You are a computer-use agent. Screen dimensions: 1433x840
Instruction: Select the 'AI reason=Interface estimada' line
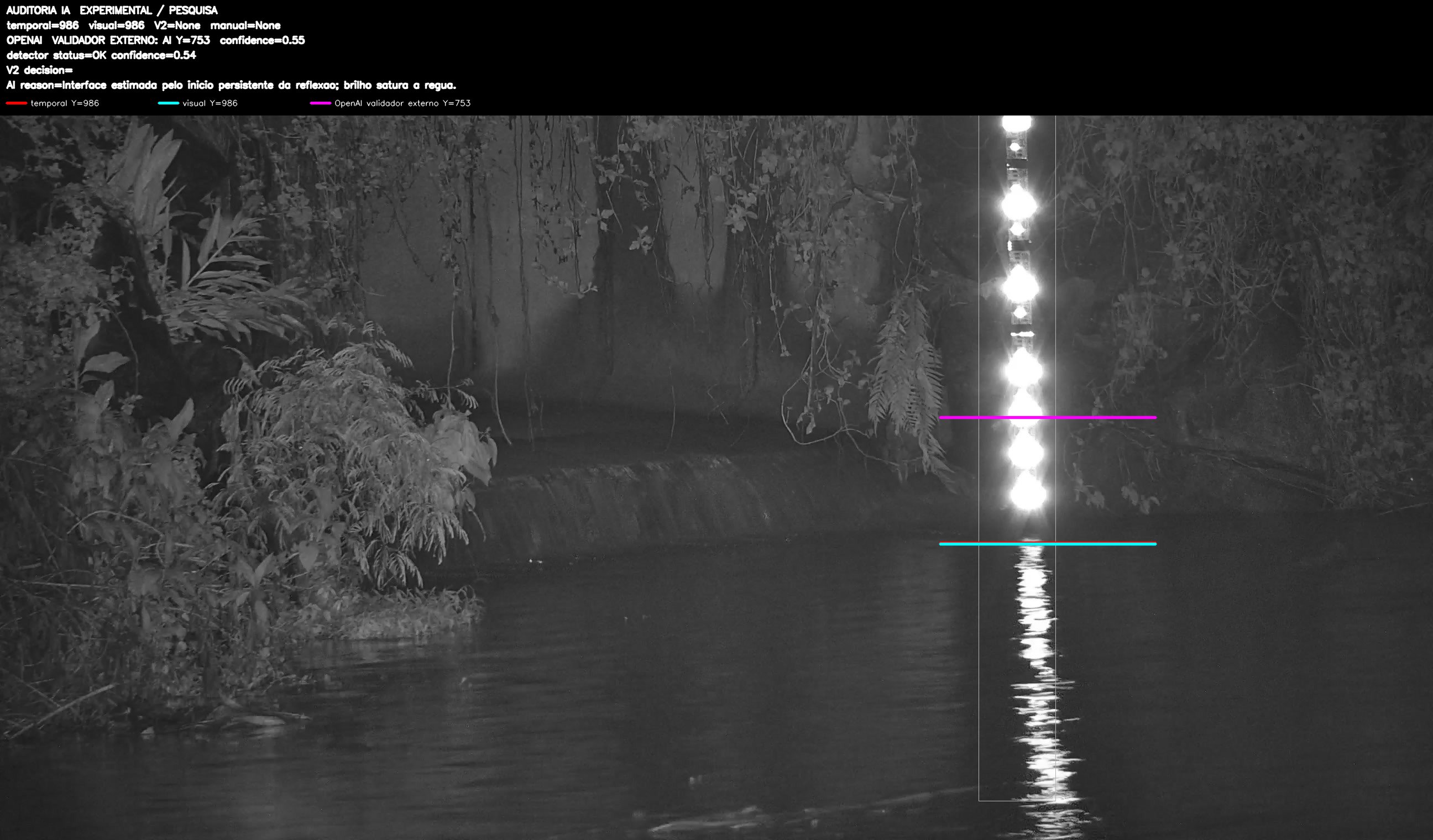point(231,85)
